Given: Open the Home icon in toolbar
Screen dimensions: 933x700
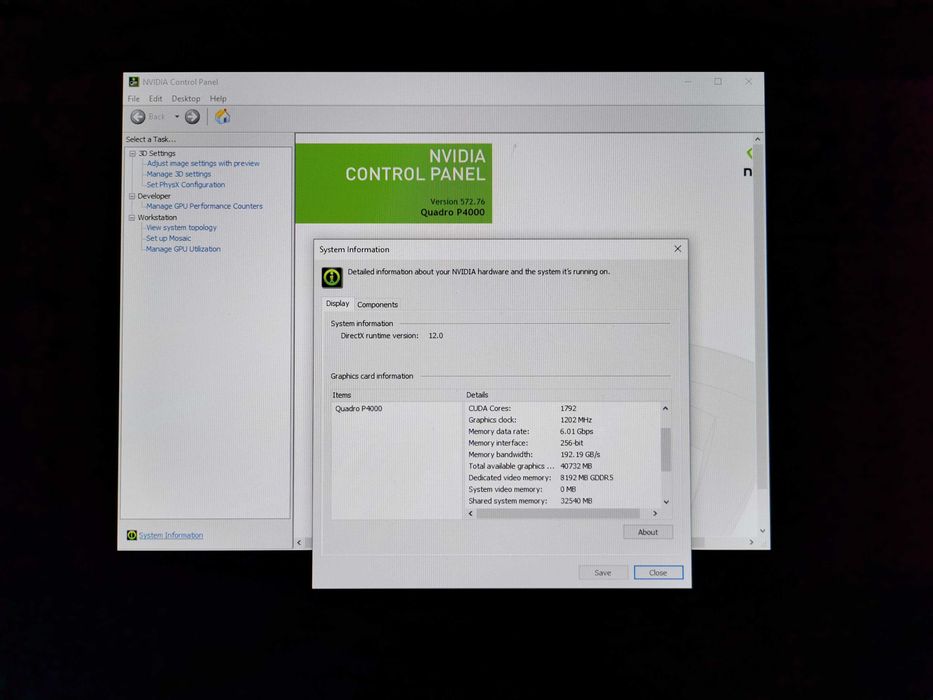Looking at the screenshot, I should pos(223,116).
